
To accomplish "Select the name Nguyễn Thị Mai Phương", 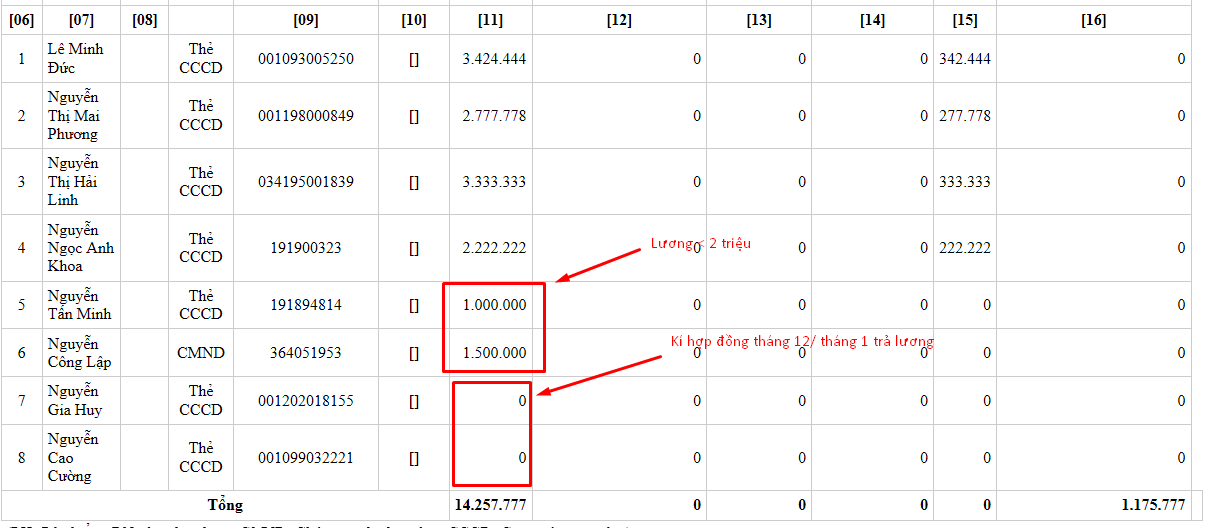I will [x=73, y=115].
